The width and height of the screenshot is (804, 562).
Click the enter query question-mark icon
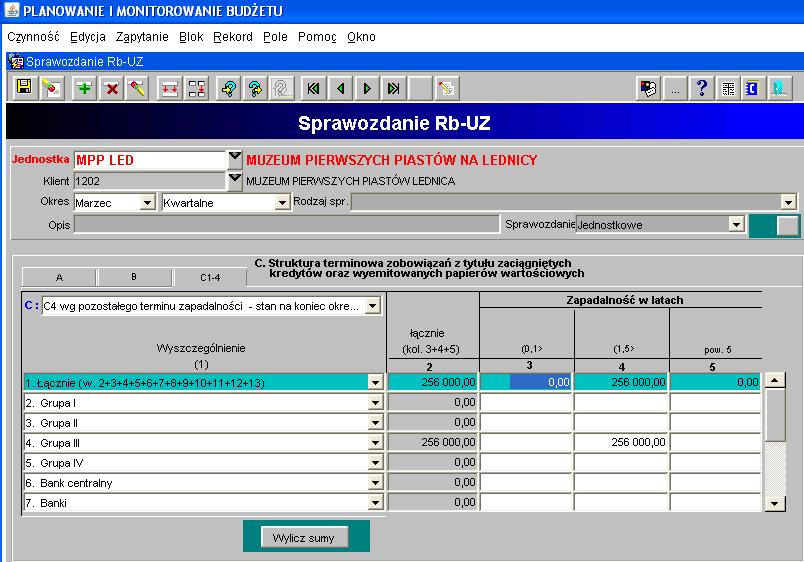click(229, 88)
